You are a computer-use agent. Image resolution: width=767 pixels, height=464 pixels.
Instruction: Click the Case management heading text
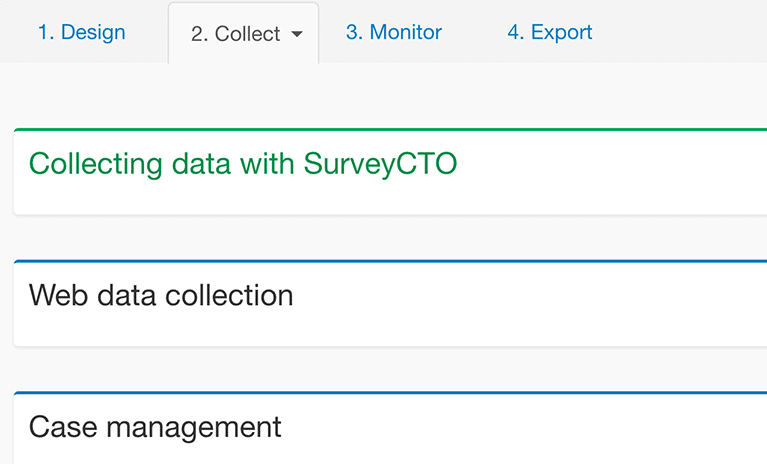tap(155, 427)
